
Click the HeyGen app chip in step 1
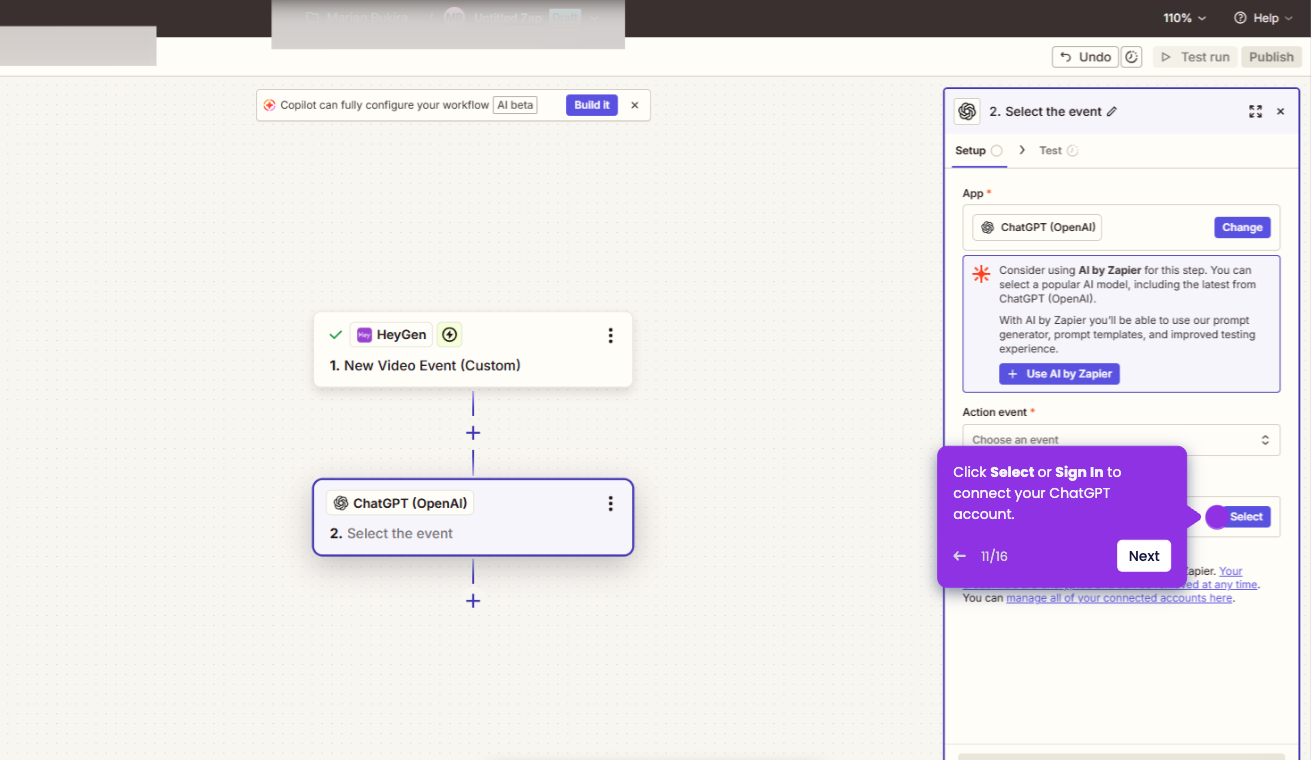(392, 335)
